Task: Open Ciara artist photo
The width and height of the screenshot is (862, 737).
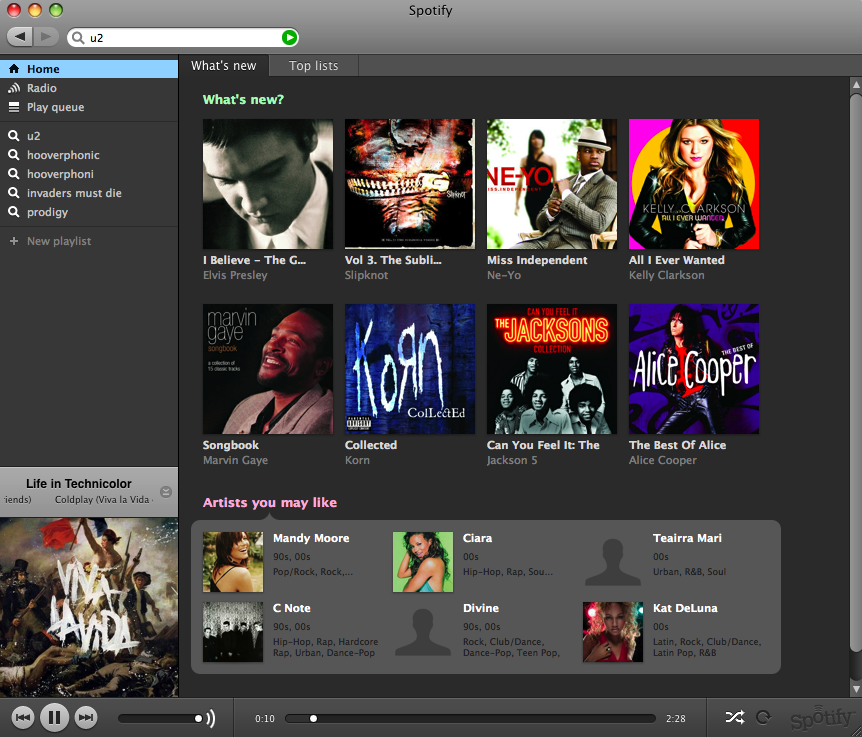Action: click(423, 562)
